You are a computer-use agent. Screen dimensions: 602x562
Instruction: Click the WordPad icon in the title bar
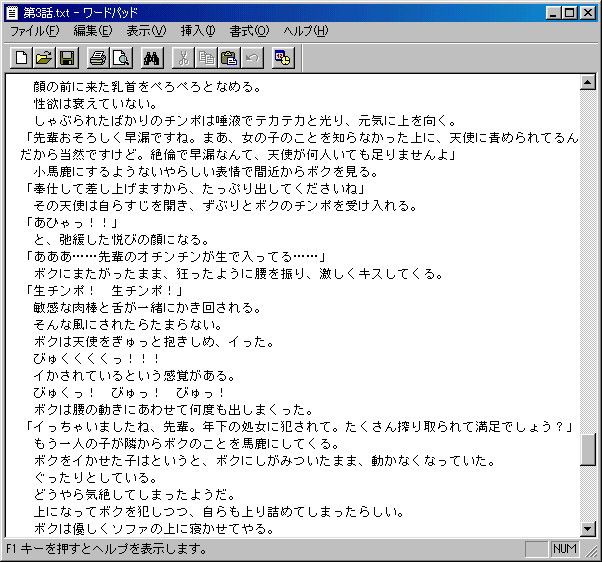[12, 11]
